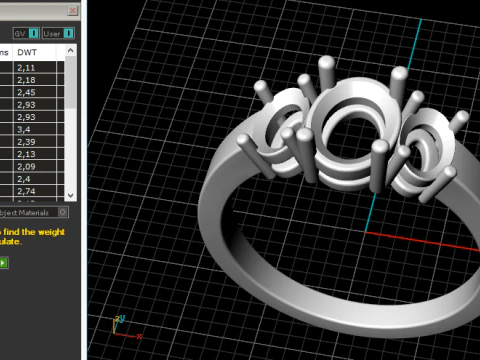Toggle the User switch
The image size is (480, 360).
click(58, 33)
